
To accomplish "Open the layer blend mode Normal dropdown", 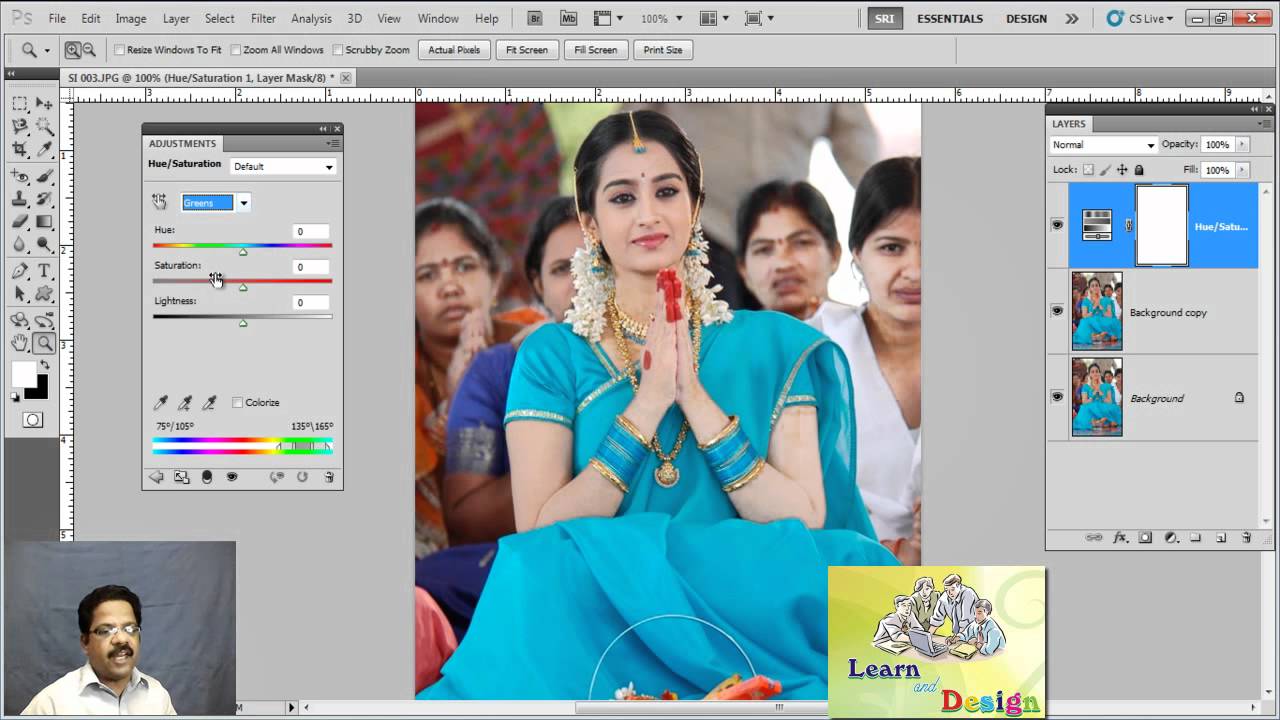I will coord(1103,145).
